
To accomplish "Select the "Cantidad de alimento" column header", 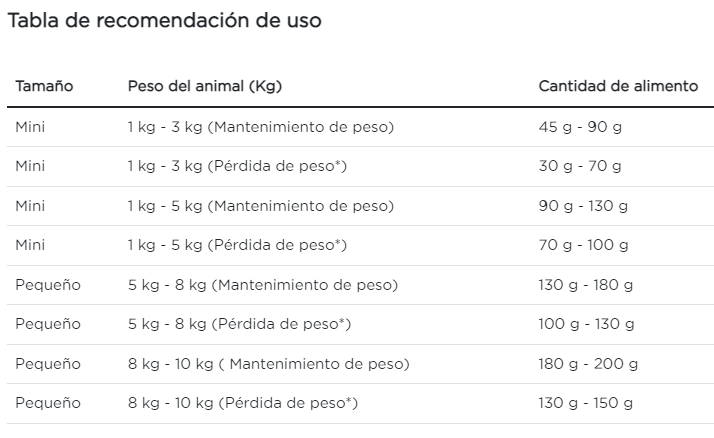I will (618, 87).
